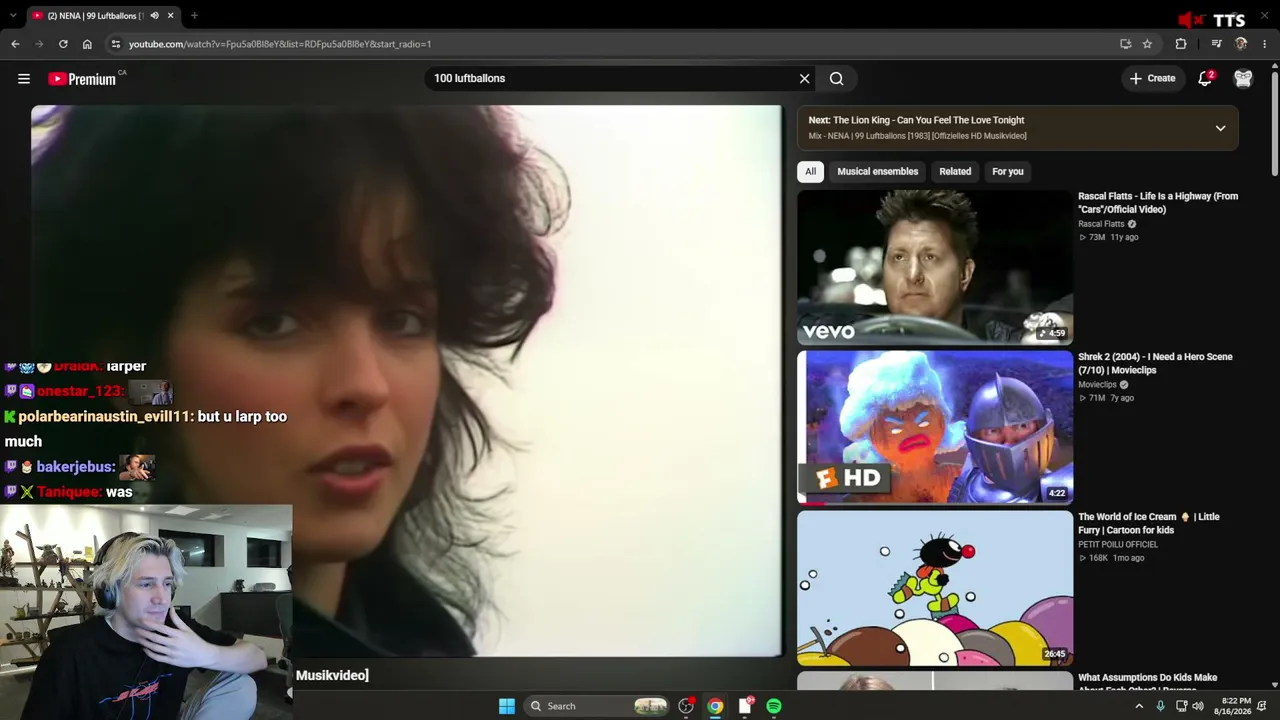This screenshot has width=1280, height=720.
Task: Open the Create menu
Action: (1152, 78)
